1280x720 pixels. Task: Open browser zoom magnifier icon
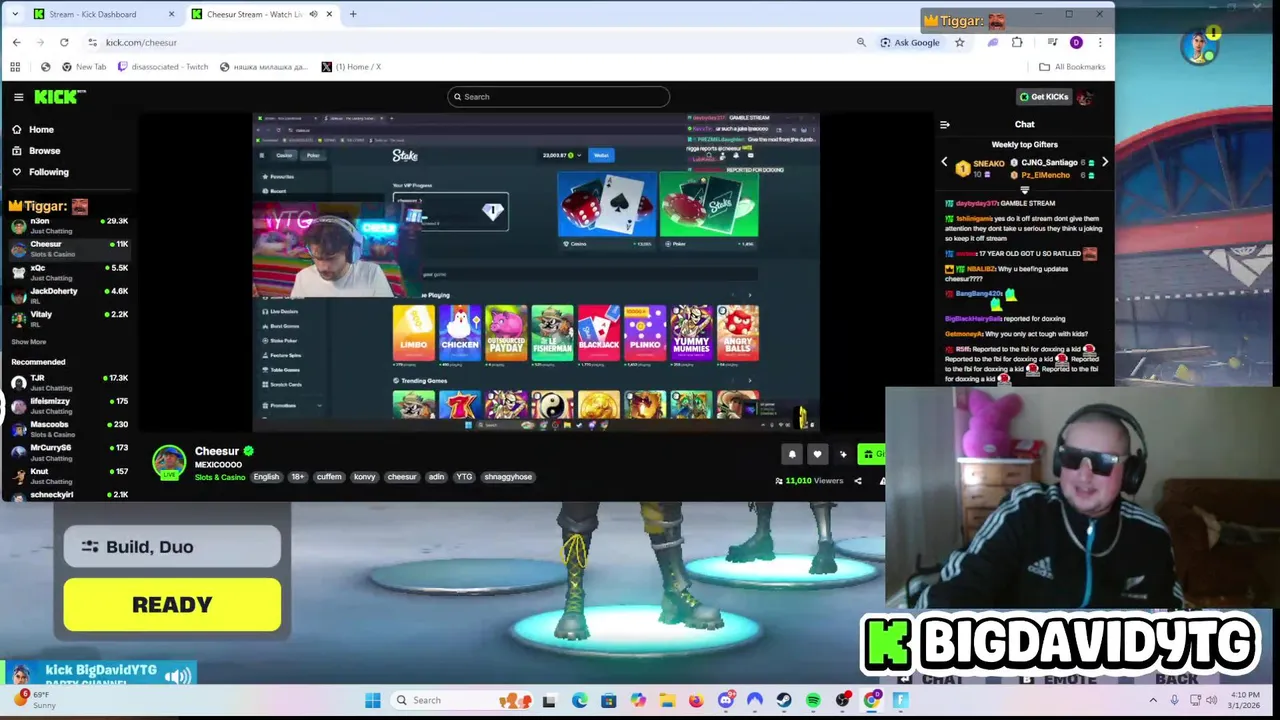[861, 42]
